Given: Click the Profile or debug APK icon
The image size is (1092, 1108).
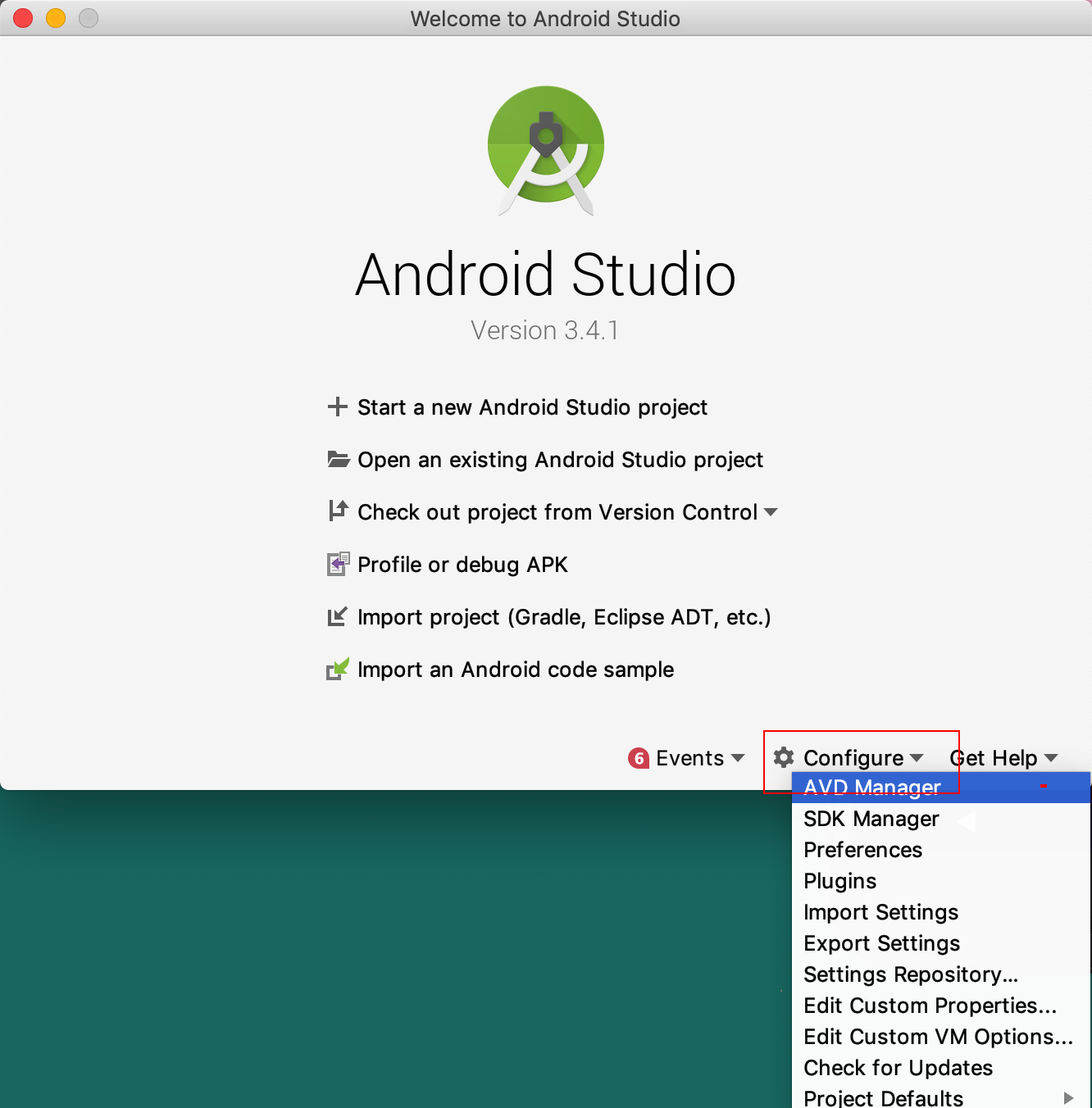Looking at the screenshot, I should [338, 564].
